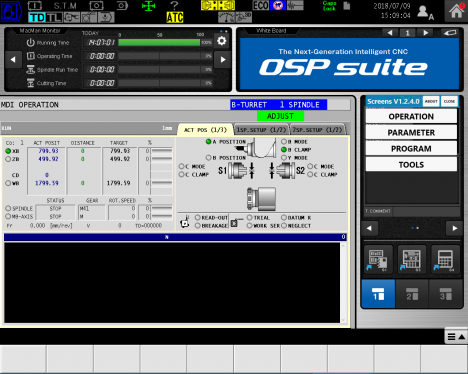Go to previous White Board page
The width and height of the screenshot is (468, 374).
tap(390, 33)
